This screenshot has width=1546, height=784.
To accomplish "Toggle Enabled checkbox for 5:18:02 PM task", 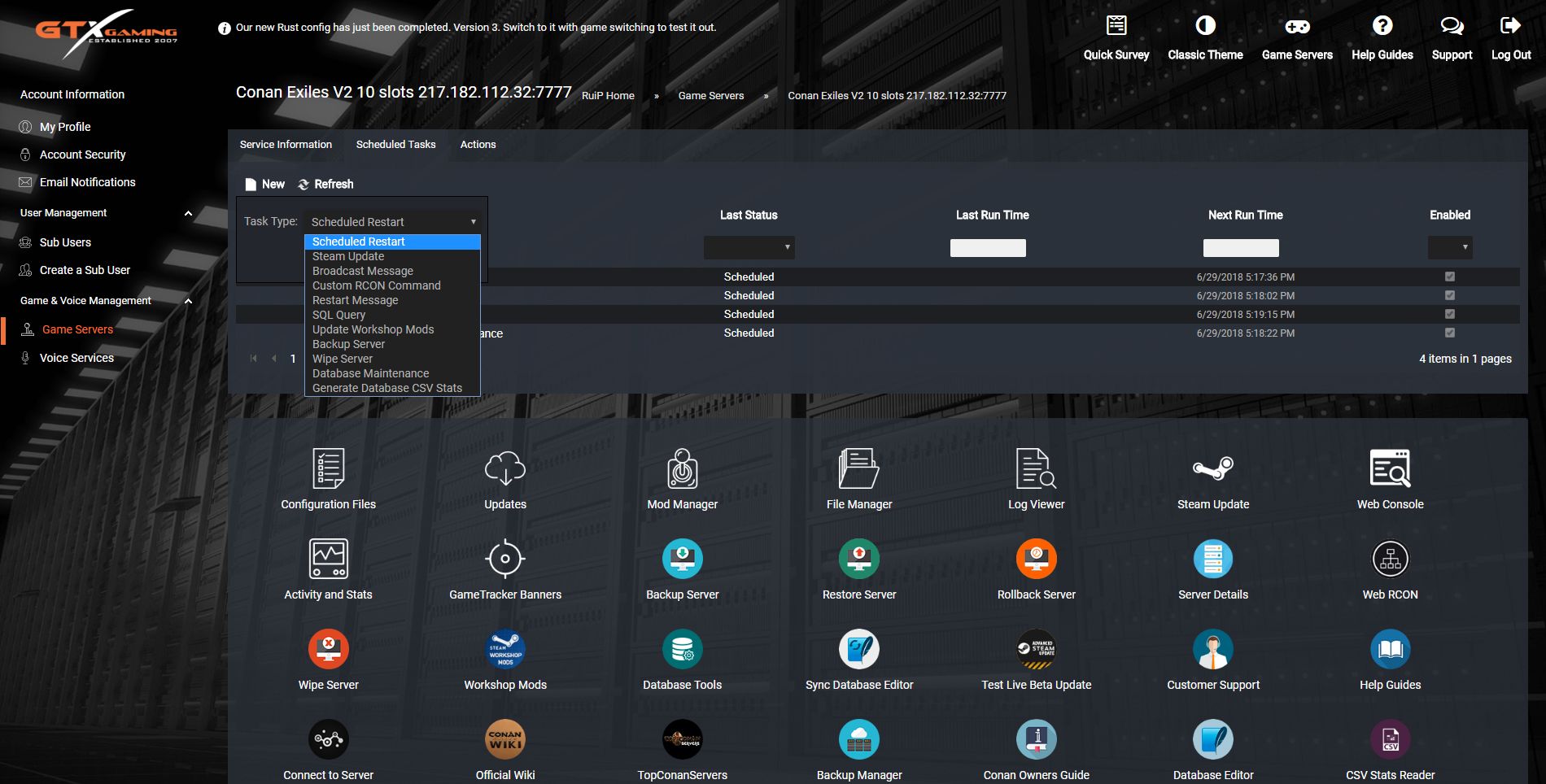I will [1449, 295].
